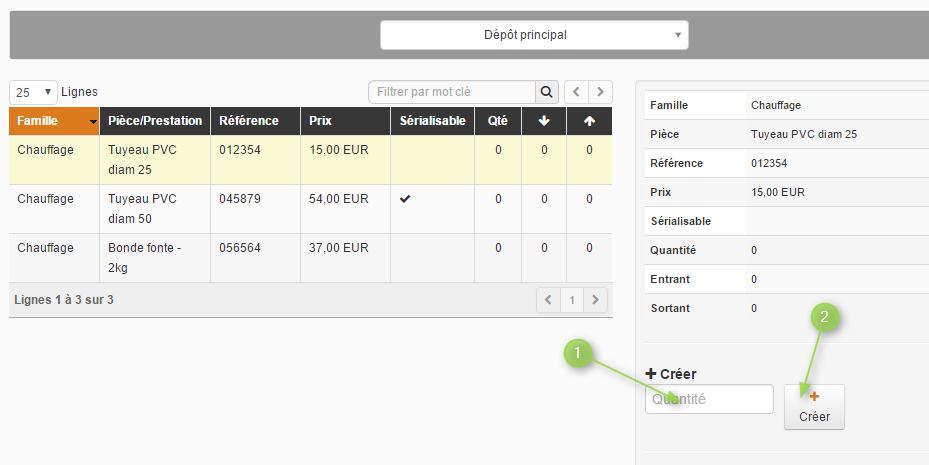Sort by incoming down-arrow column header
Screen dimensions: 929x465
tap(544, 121)
